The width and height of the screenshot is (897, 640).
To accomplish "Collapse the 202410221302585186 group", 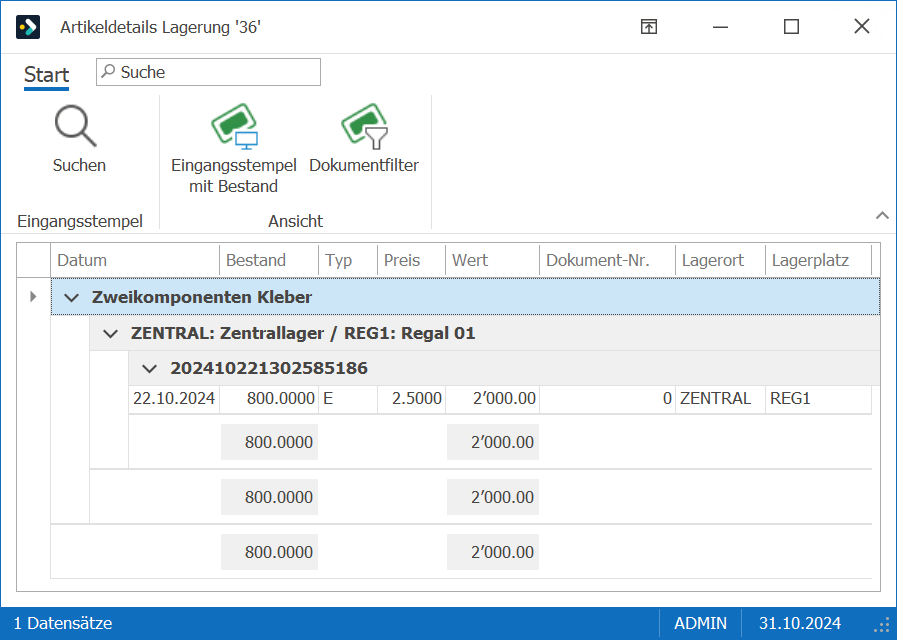I will coord(149,369).
